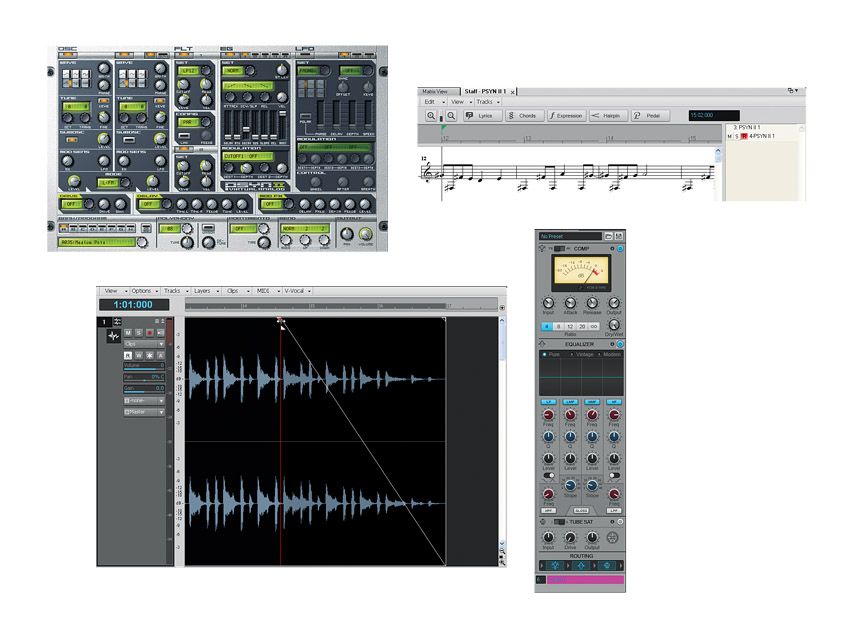Open the Master output dropdown on track 1
Viewport: 850px width, 638px height.
pos(144,413)
